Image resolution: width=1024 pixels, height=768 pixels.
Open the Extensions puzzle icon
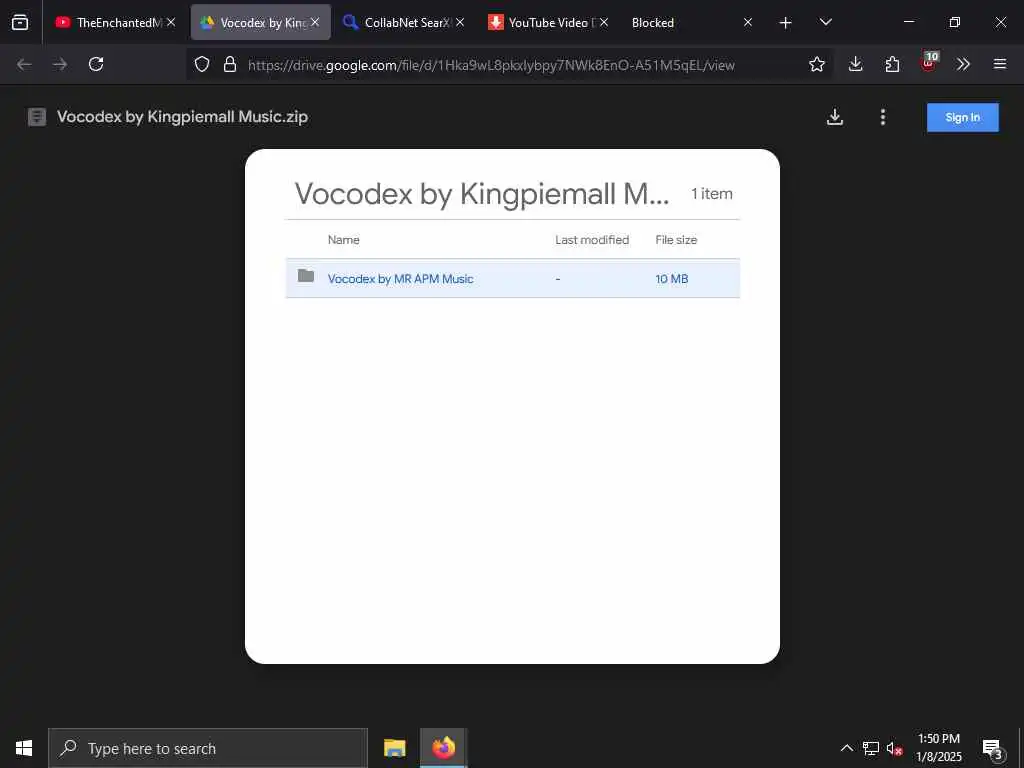tap(892, 64)
